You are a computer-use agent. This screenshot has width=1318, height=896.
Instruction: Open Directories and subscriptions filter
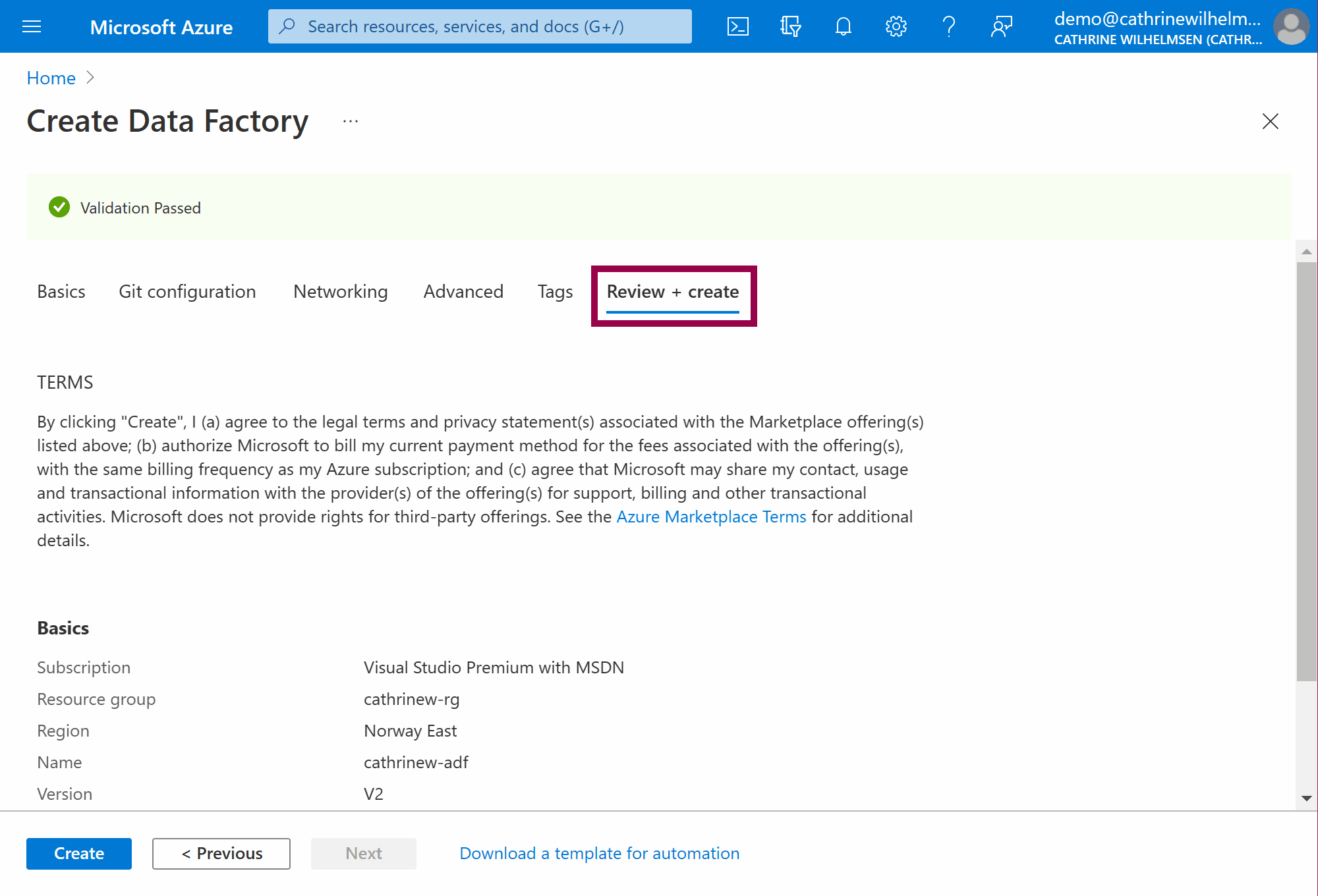[790, 26]
